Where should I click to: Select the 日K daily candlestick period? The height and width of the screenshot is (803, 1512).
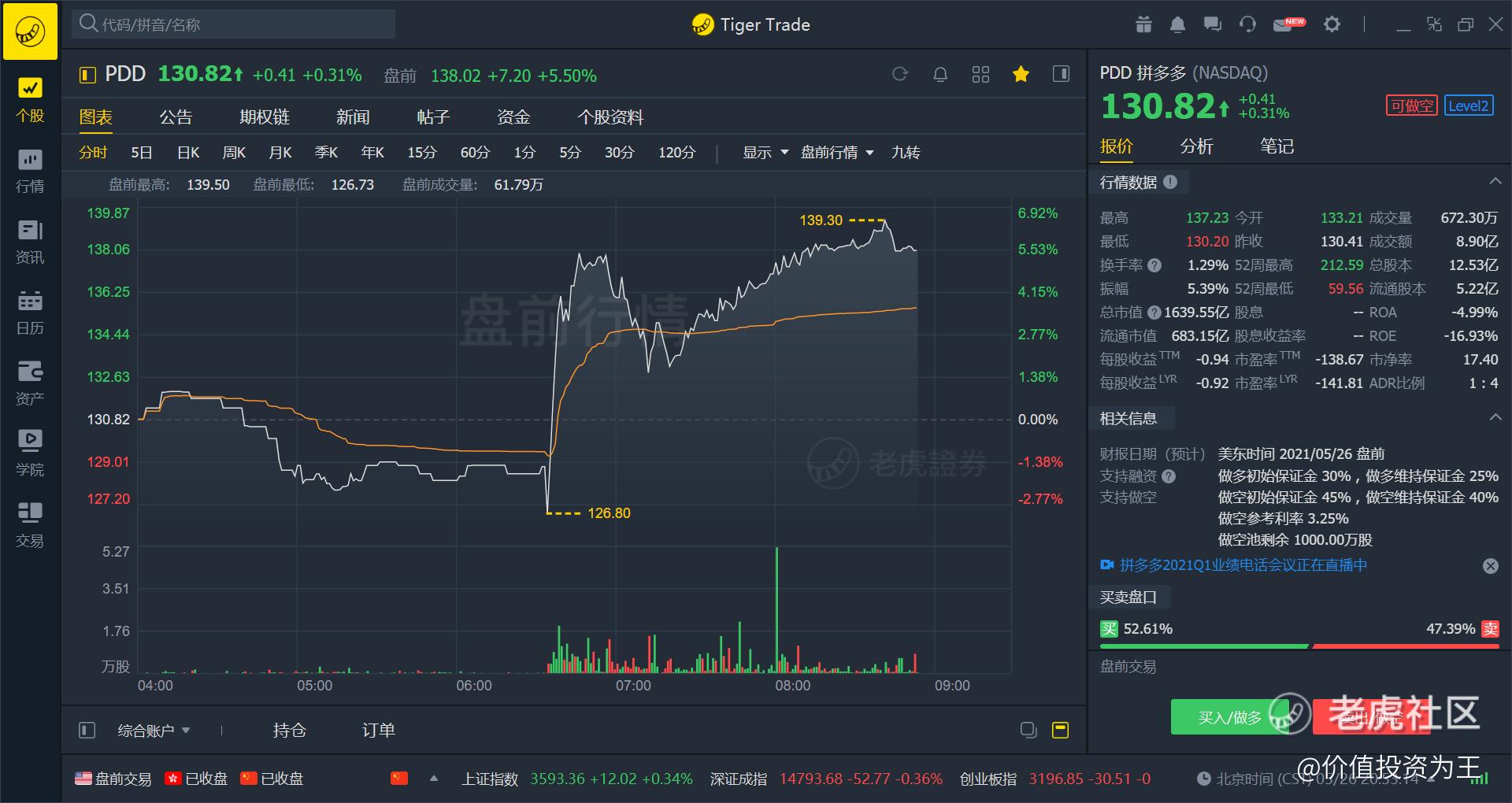(188, 153)
